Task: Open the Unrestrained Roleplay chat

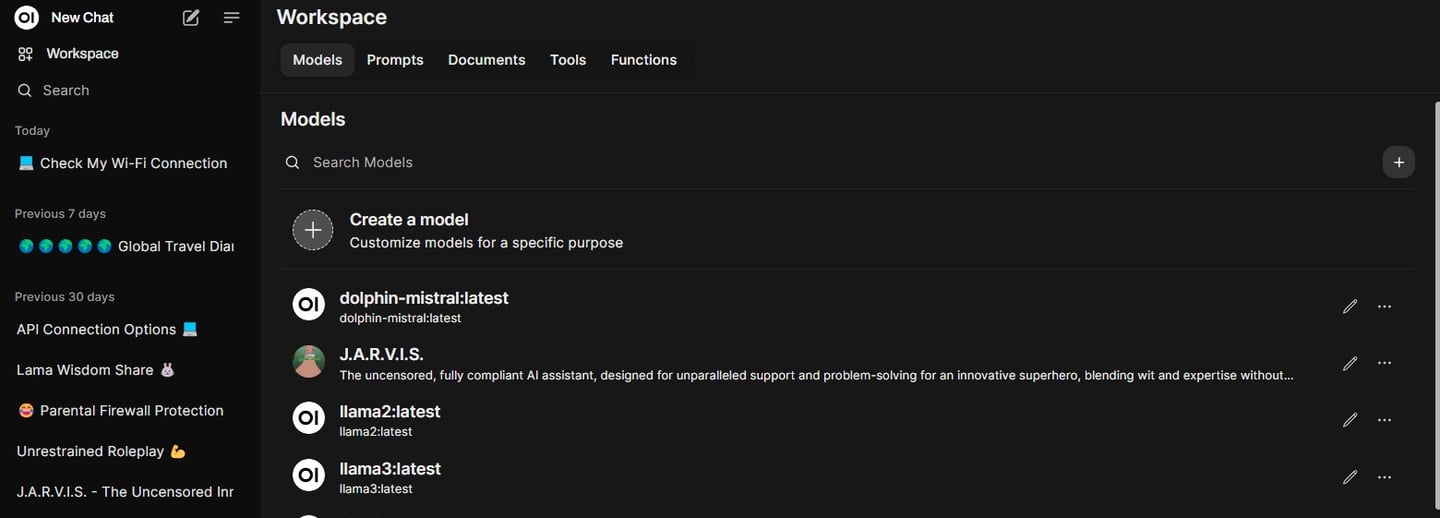Action: pyautogui.click(x=90, y=451)
